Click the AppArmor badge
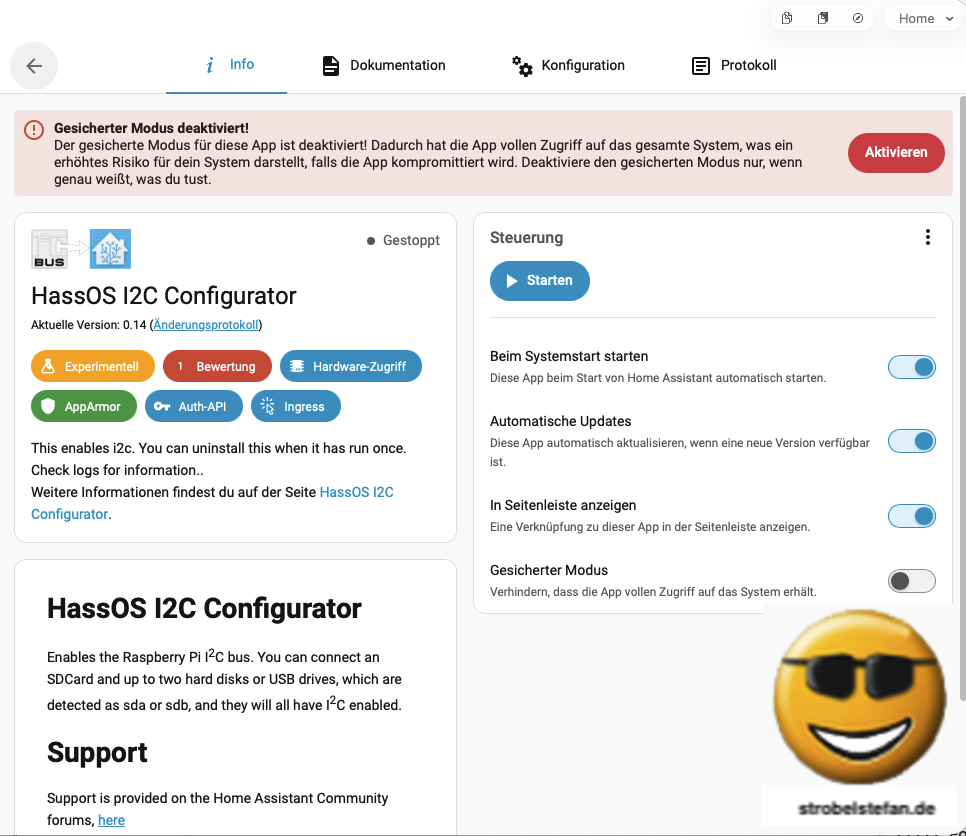The height and width of the screenshot is (836, 966). (84, 407)
